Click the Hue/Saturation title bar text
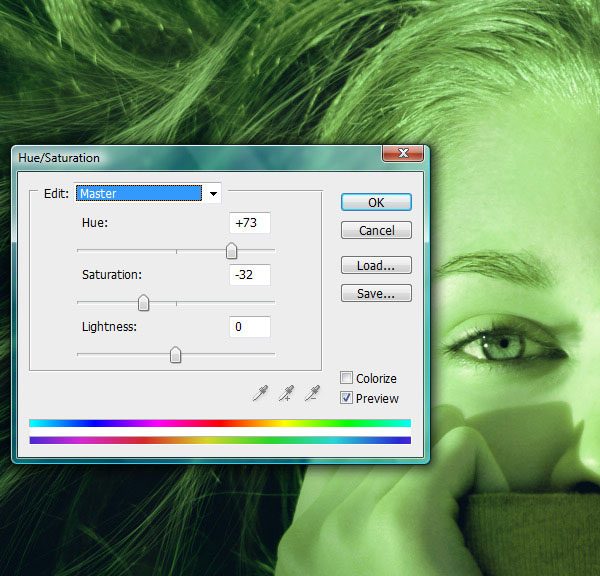The image size is (600, 576). click(59, 158)
